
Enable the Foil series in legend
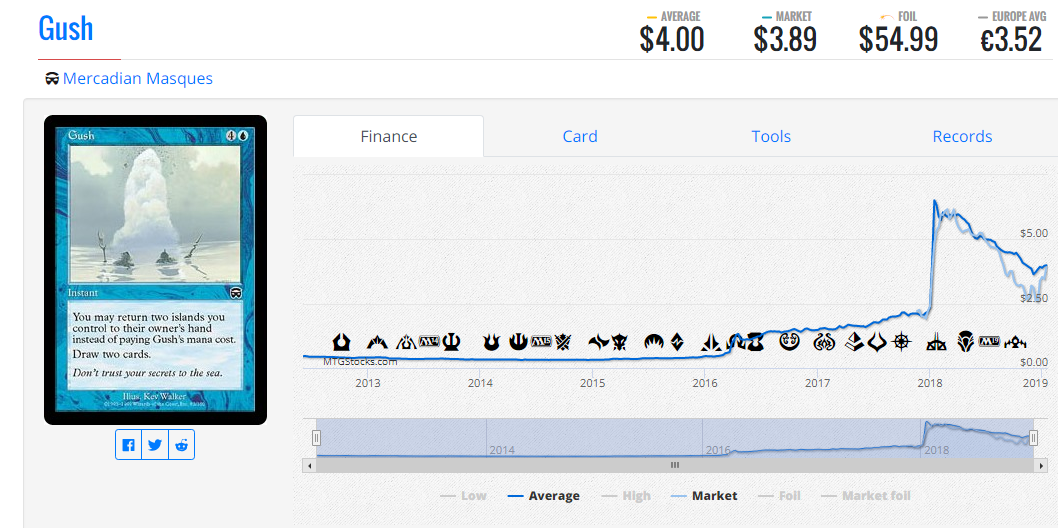[x=779, y=496]
